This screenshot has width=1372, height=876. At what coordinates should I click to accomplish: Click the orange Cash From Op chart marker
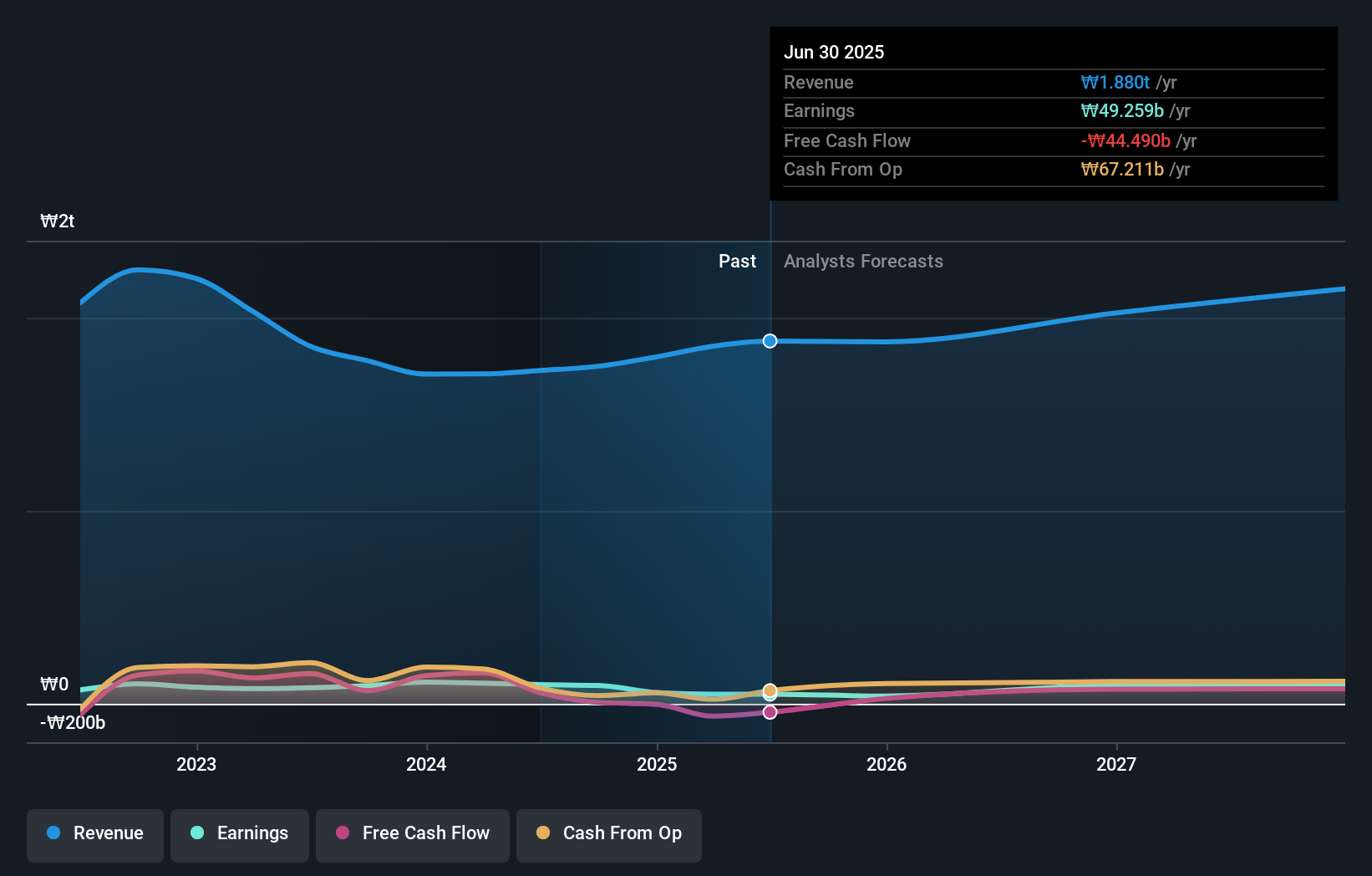(x=769, y=690)
